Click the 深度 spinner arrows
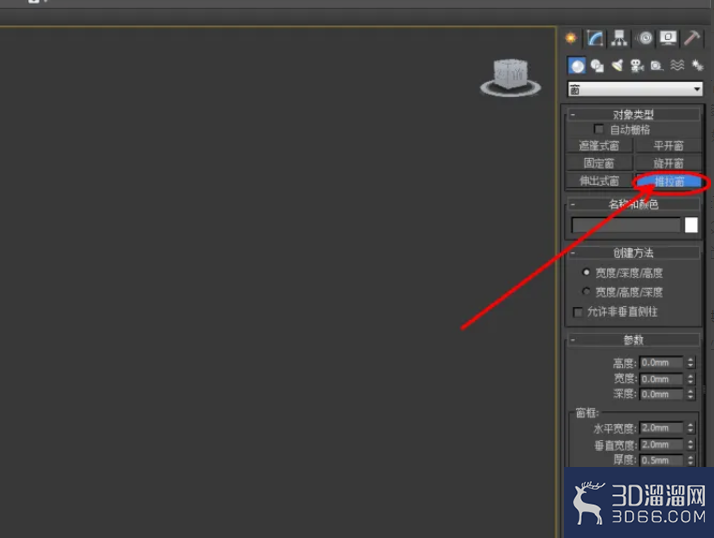 (690, 394)
